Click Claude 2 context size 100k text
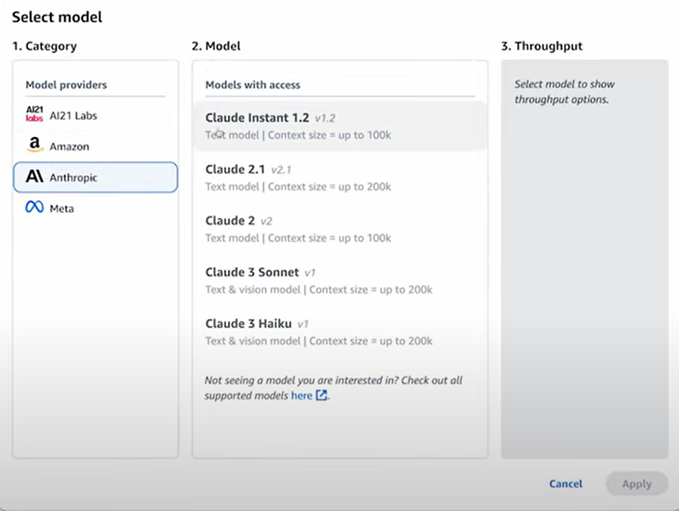Screen dimensions: 679x511 coord(330,238)
